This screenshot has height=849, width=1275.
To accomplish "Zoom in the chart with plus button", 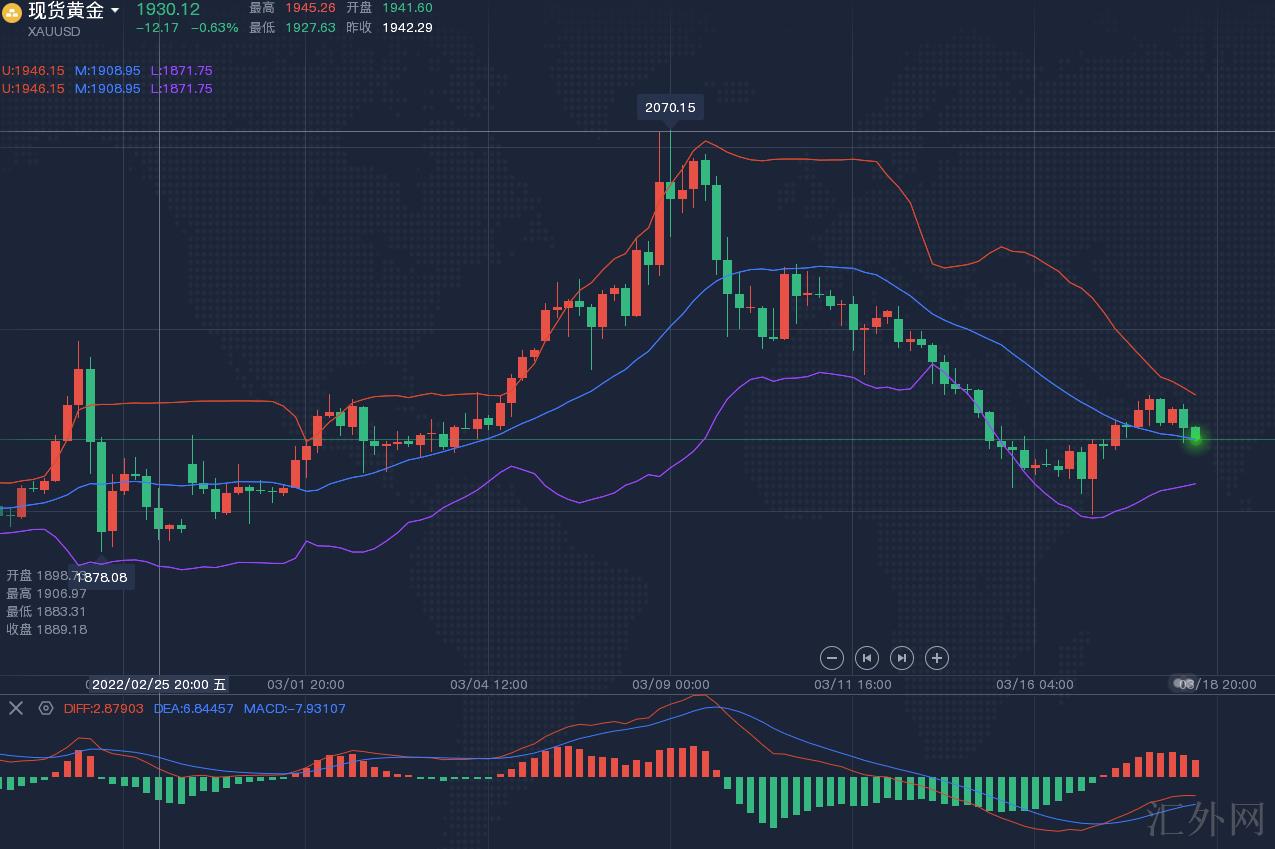I will pyautogui.click(x=936, y=657).
